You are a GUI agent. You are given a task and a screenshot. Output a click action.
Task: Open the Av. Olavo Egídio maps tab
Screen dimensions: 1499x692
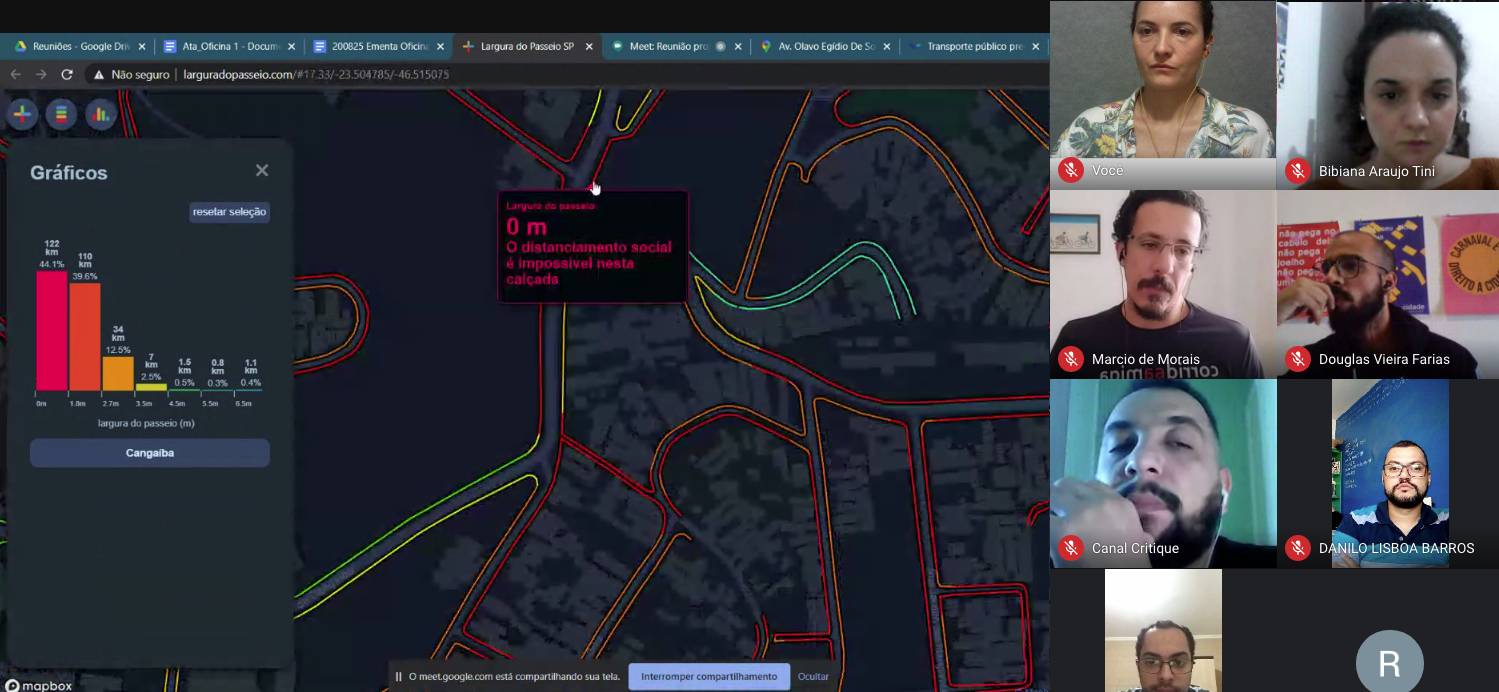point(825,46)
